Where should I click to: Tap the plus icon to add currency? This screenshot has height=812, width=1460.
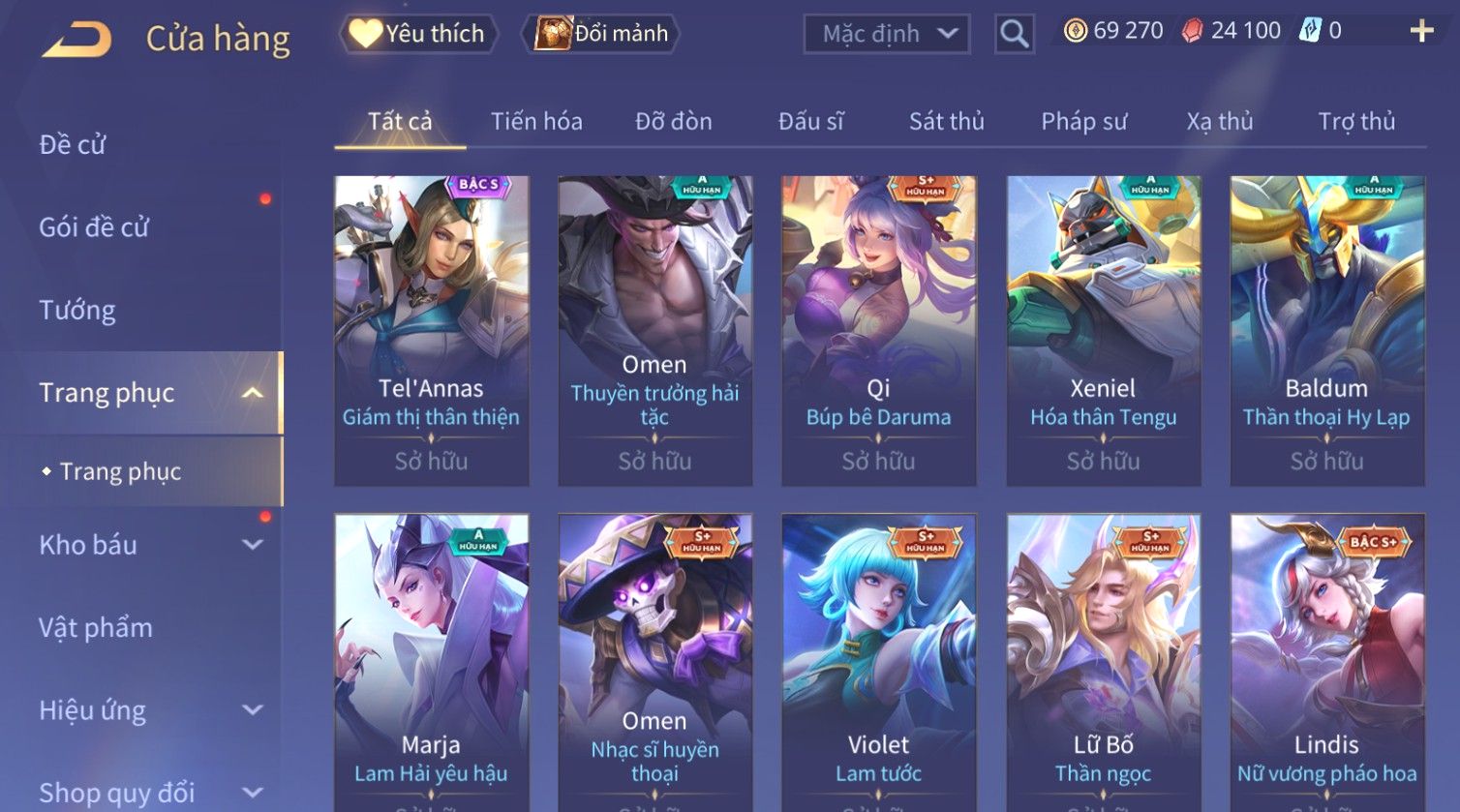(x=1421, y=32)
